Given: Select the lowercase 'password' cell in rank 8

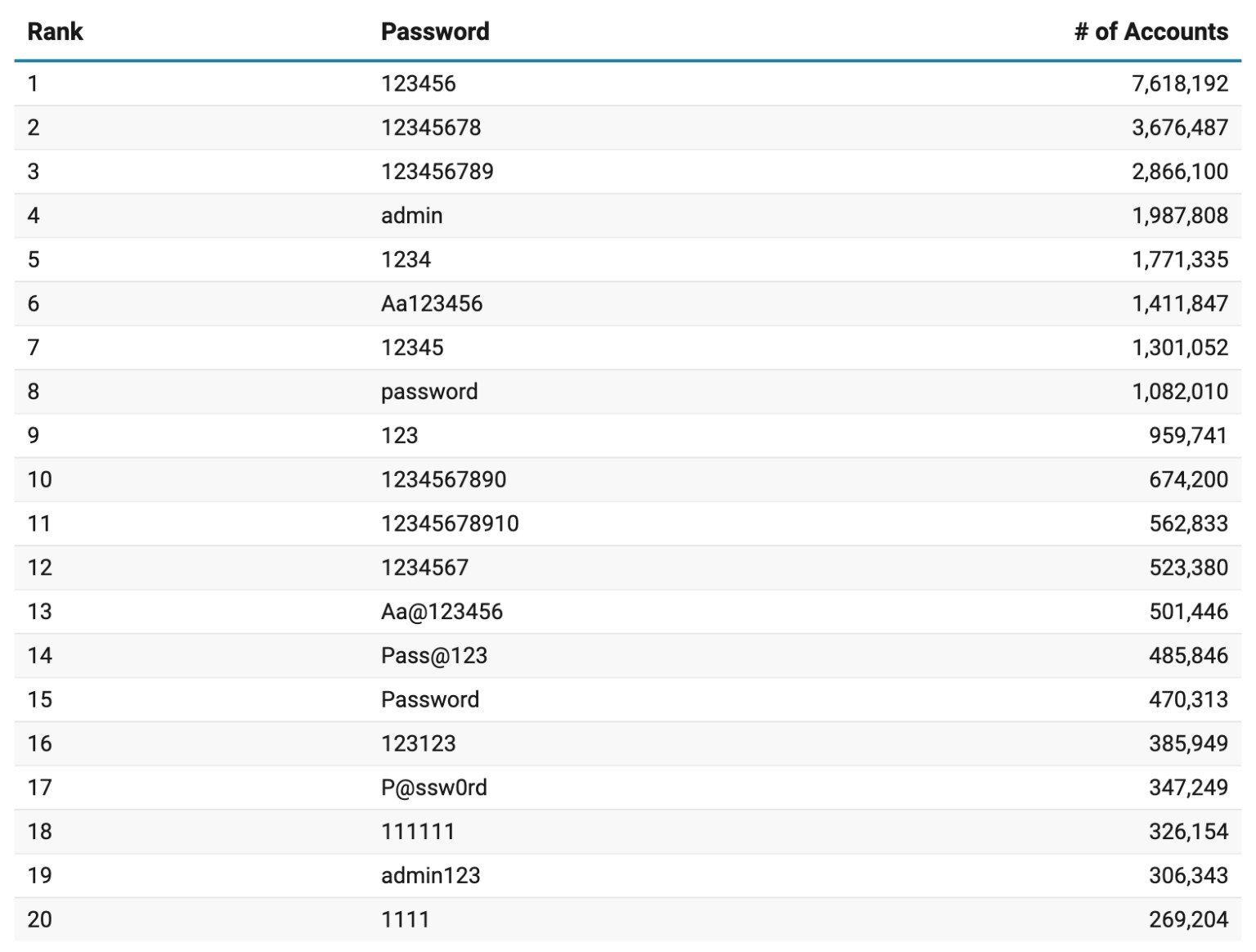Looking at the screenshot, I should click(429, 392).
